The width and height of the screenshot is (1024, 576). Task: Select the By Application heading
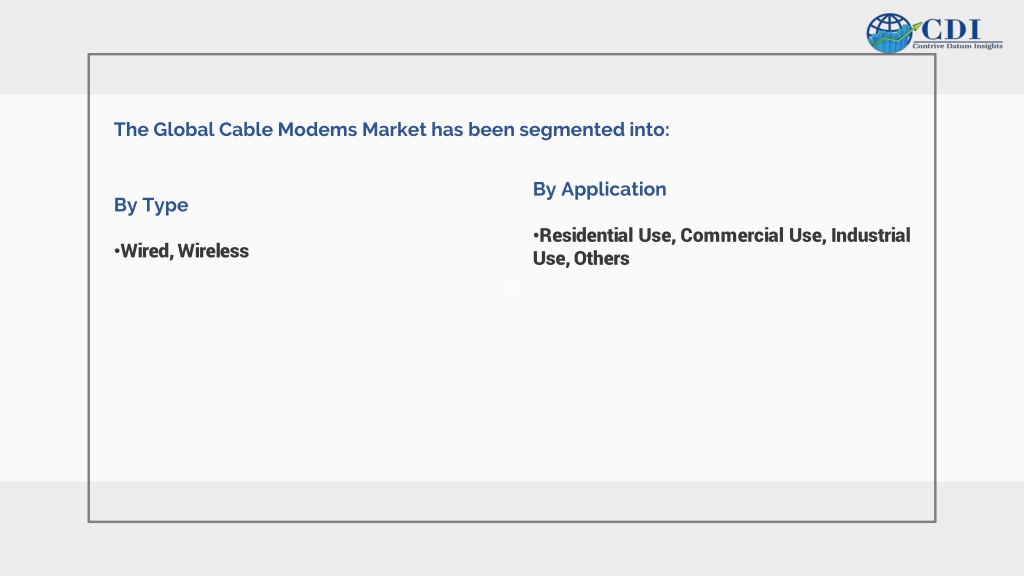(600, 189)
